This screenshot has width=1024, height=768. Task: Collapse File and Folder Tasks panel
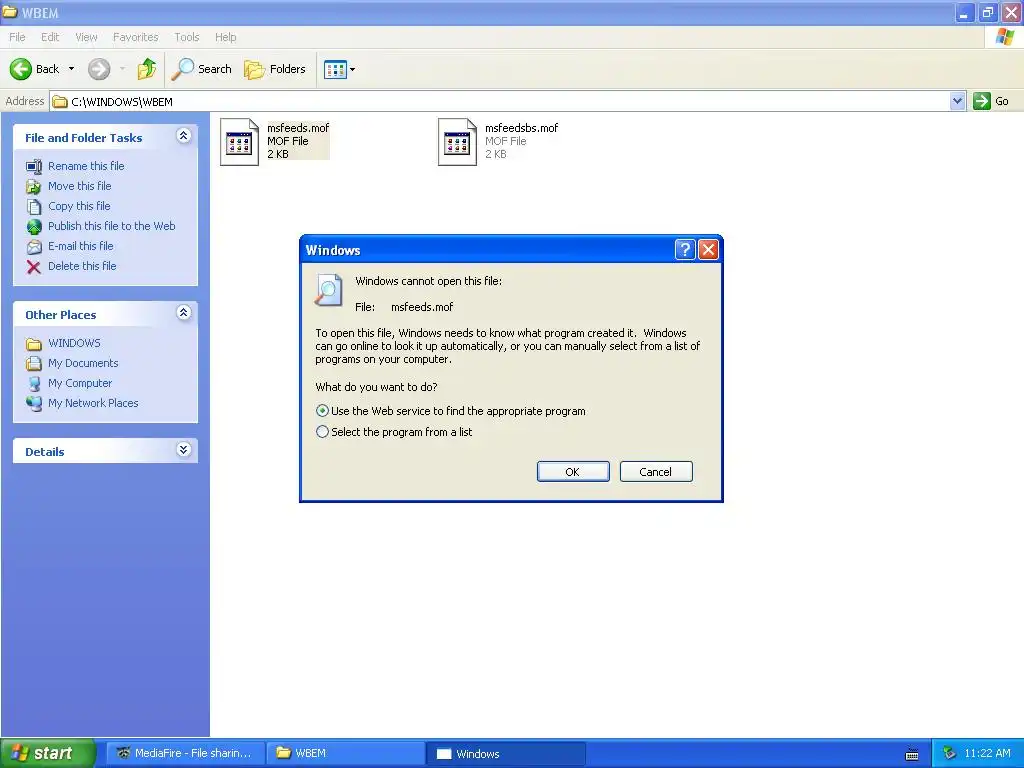point(184,136)
